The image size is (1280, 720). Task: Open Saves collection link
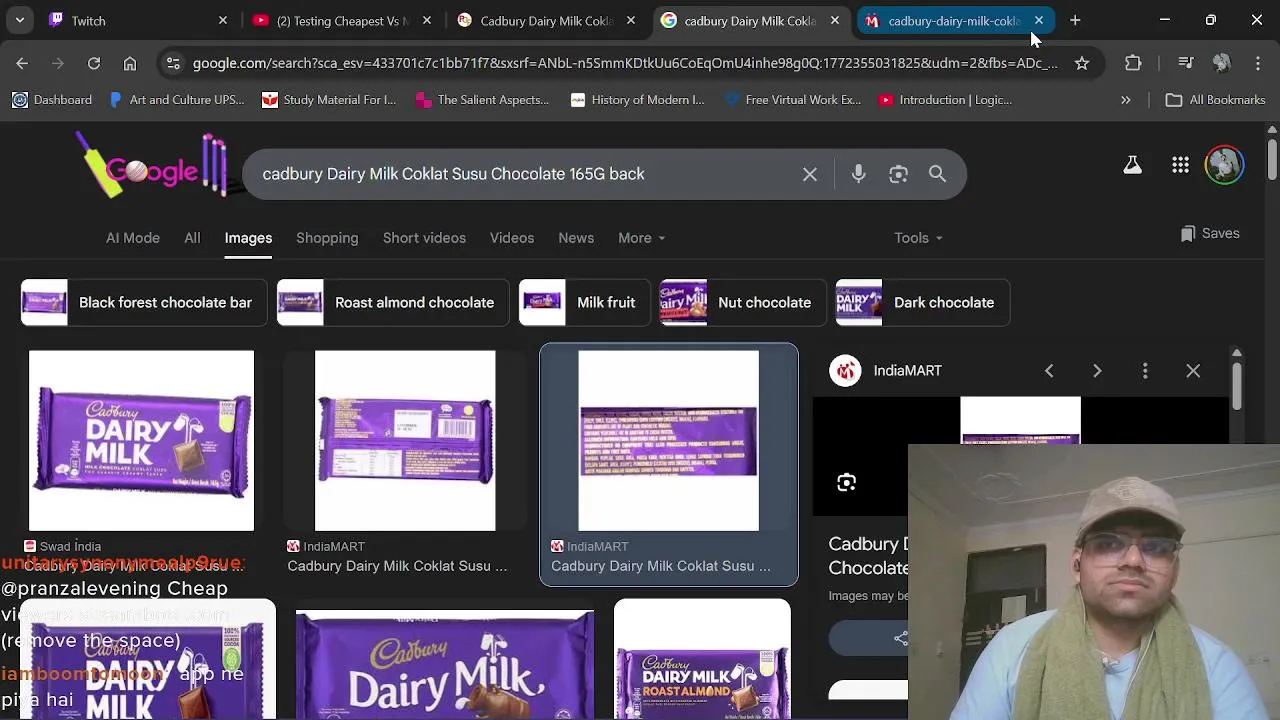[x=1210, y=233]
